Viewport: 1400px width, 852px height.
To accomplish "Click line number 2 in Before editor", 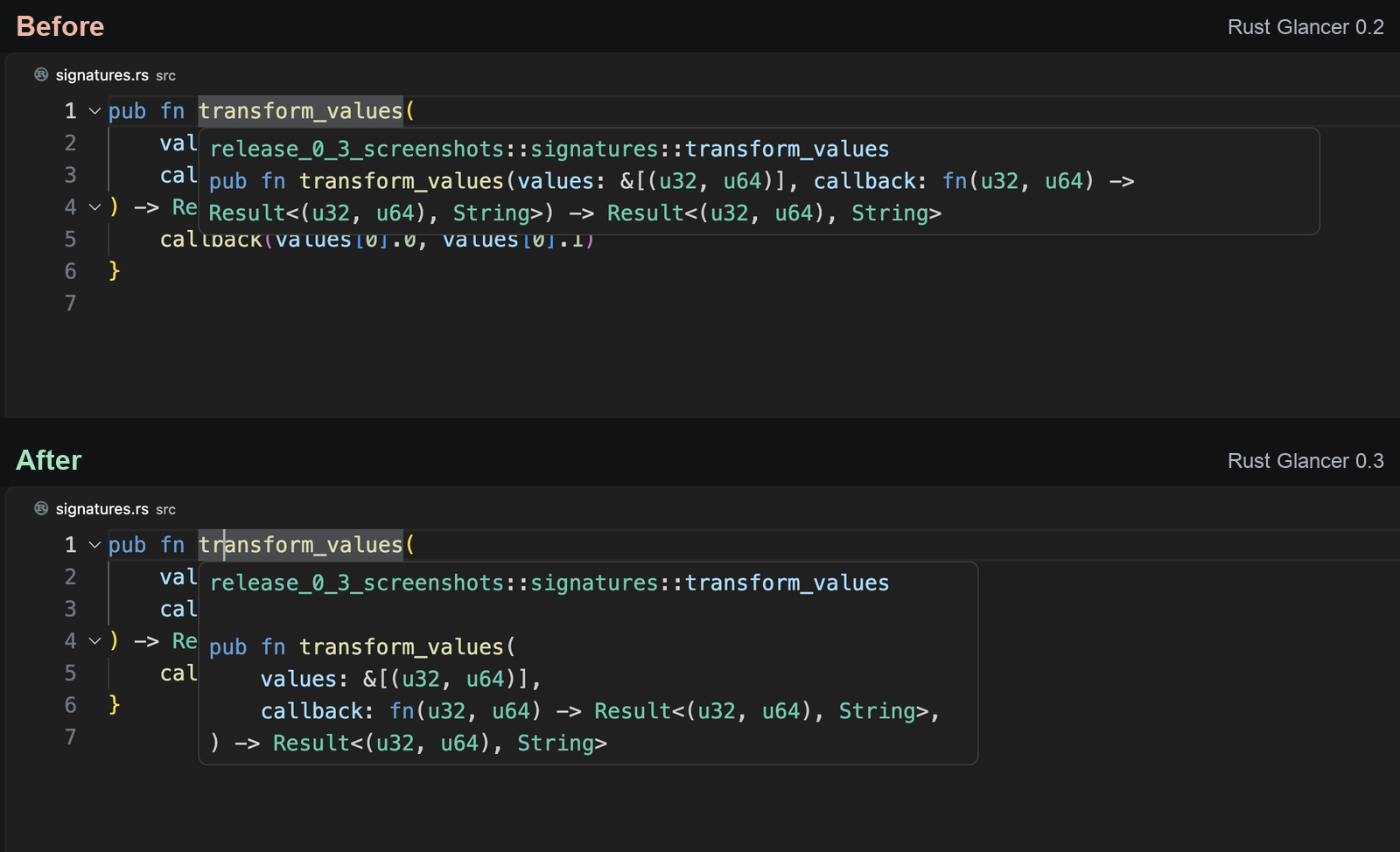I will click(71, 143).
